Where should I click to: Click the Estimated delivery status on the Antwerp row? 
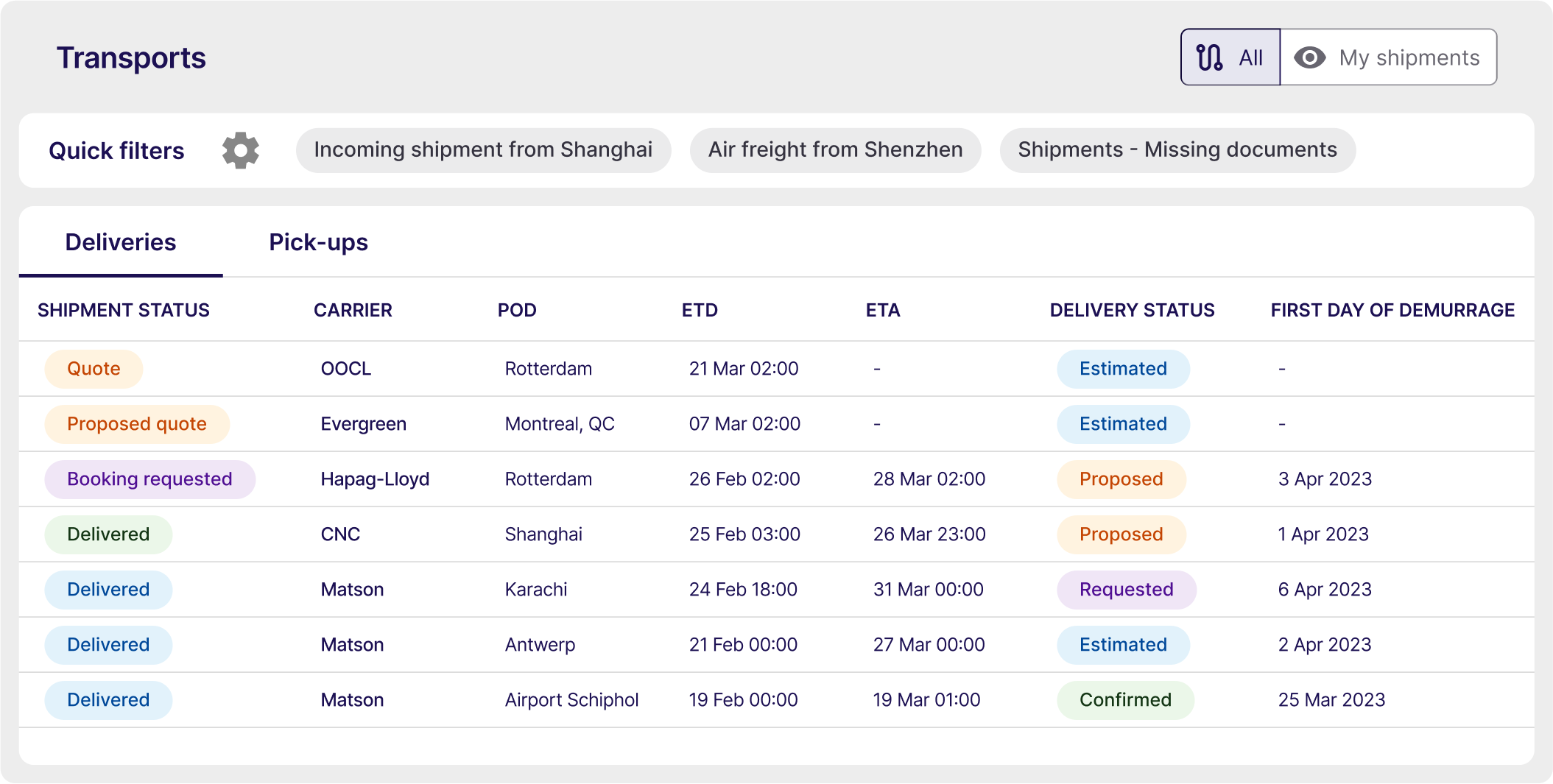tap(1123, 644)
